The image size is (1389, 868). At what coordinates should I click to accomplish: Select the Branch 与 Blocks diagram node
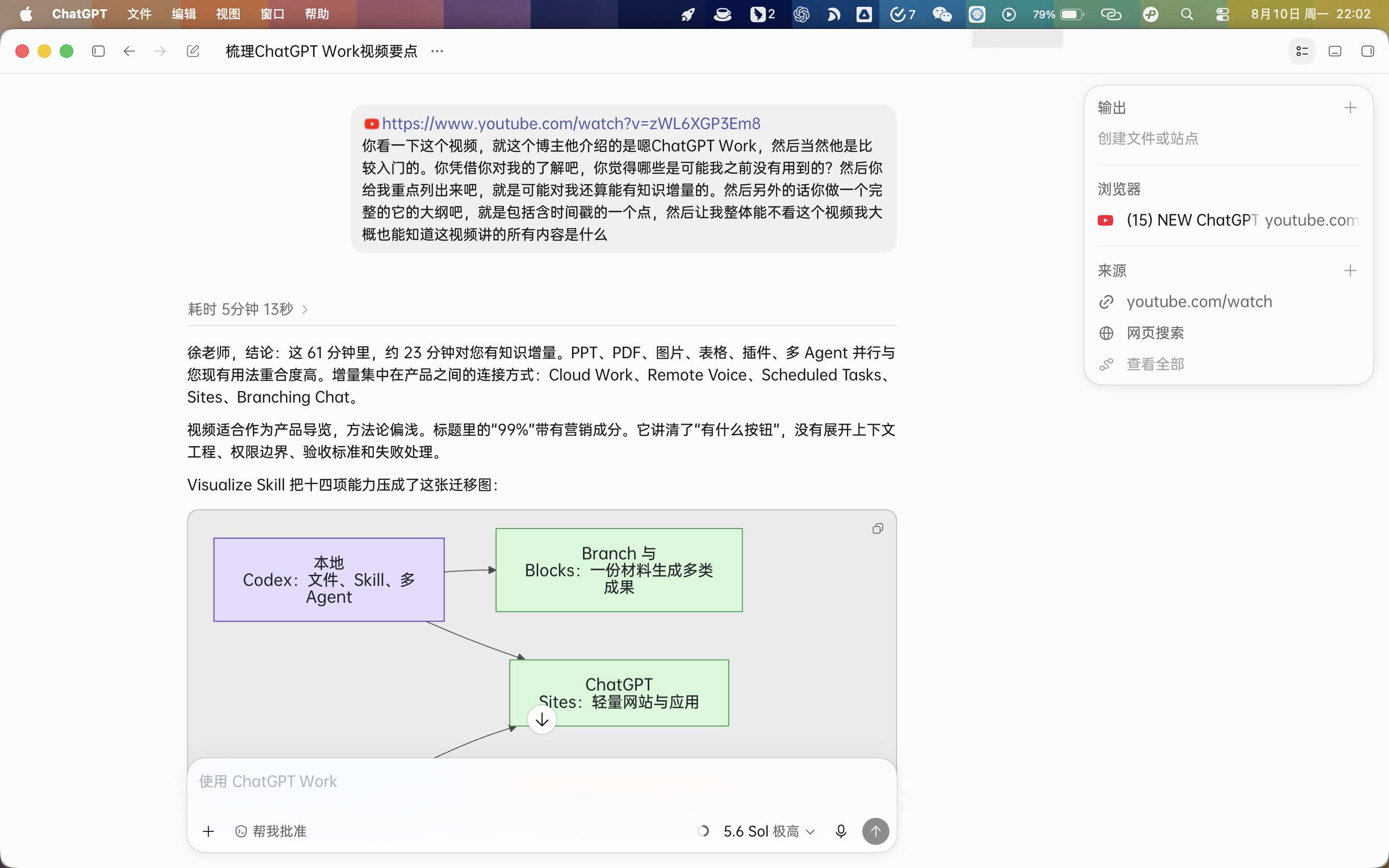point(619,570)
